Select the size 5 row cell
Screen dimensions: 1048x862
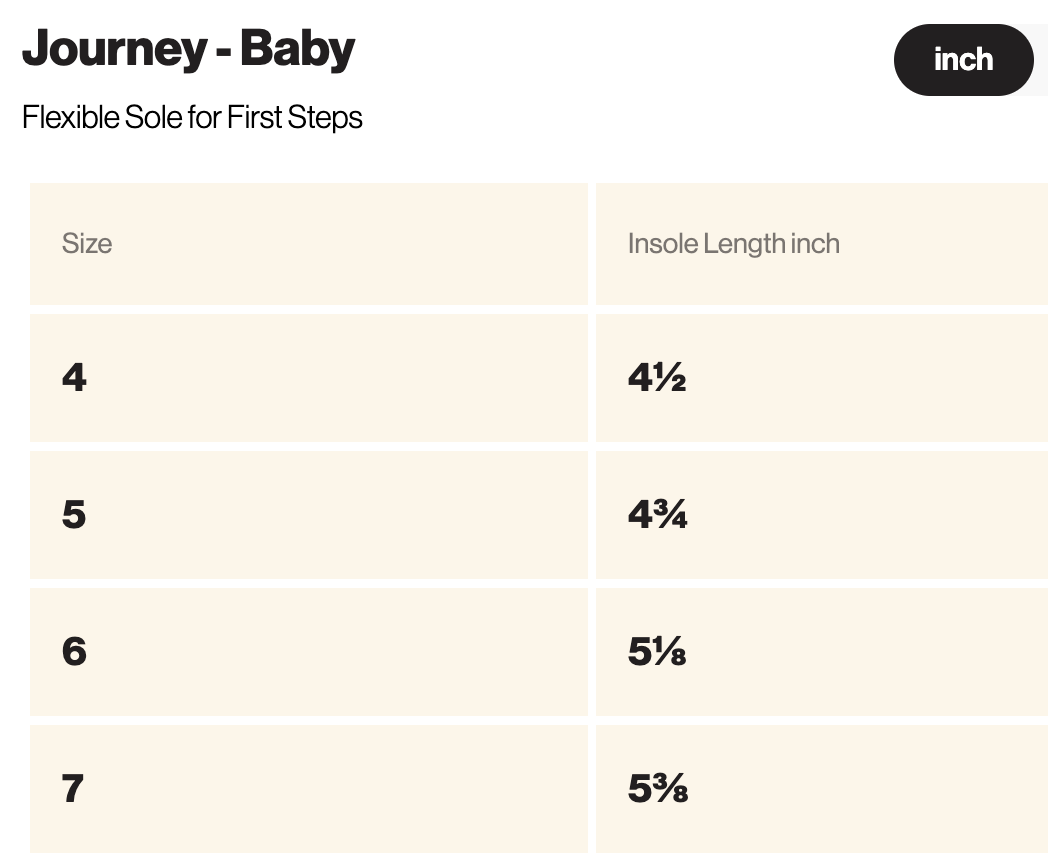click(x=309, y=515)
